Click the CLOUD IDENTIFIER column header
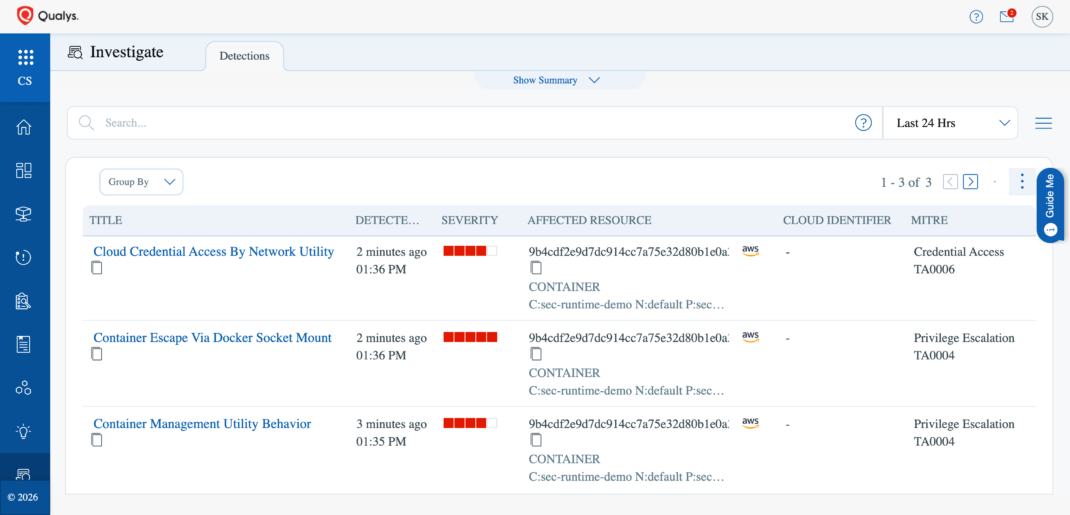Viewport: 1070px width, 515px height. (x=837, y=220)
